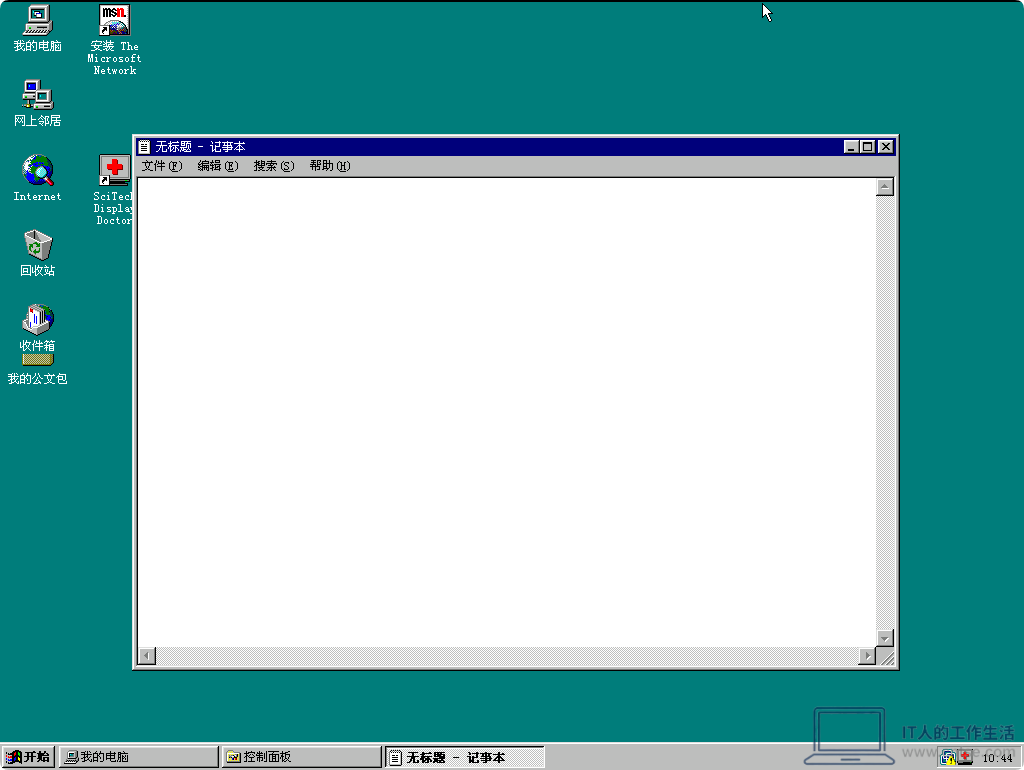Click the Notepad title bar system icon

click(x=144, y=147)
